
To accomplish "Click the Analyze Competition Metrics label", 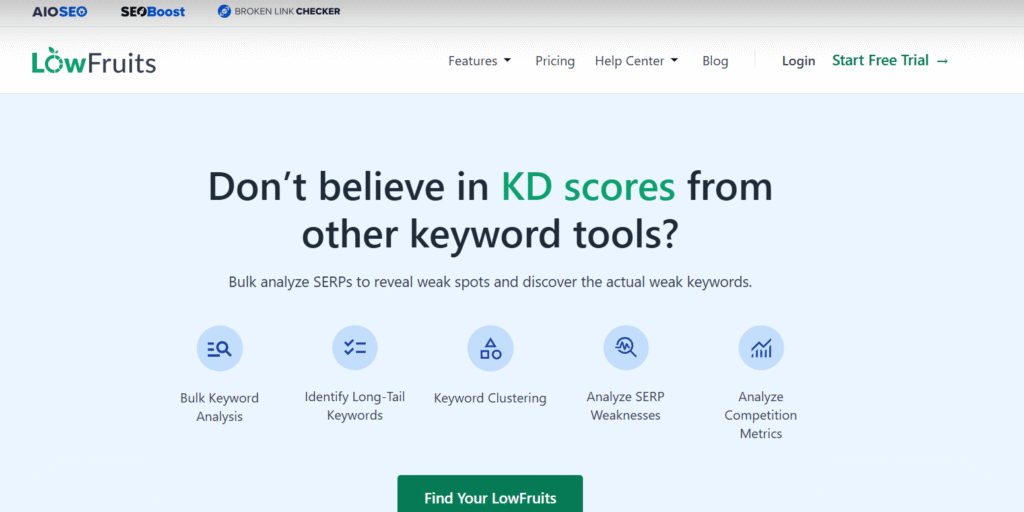I will click(x=761, y=415).
